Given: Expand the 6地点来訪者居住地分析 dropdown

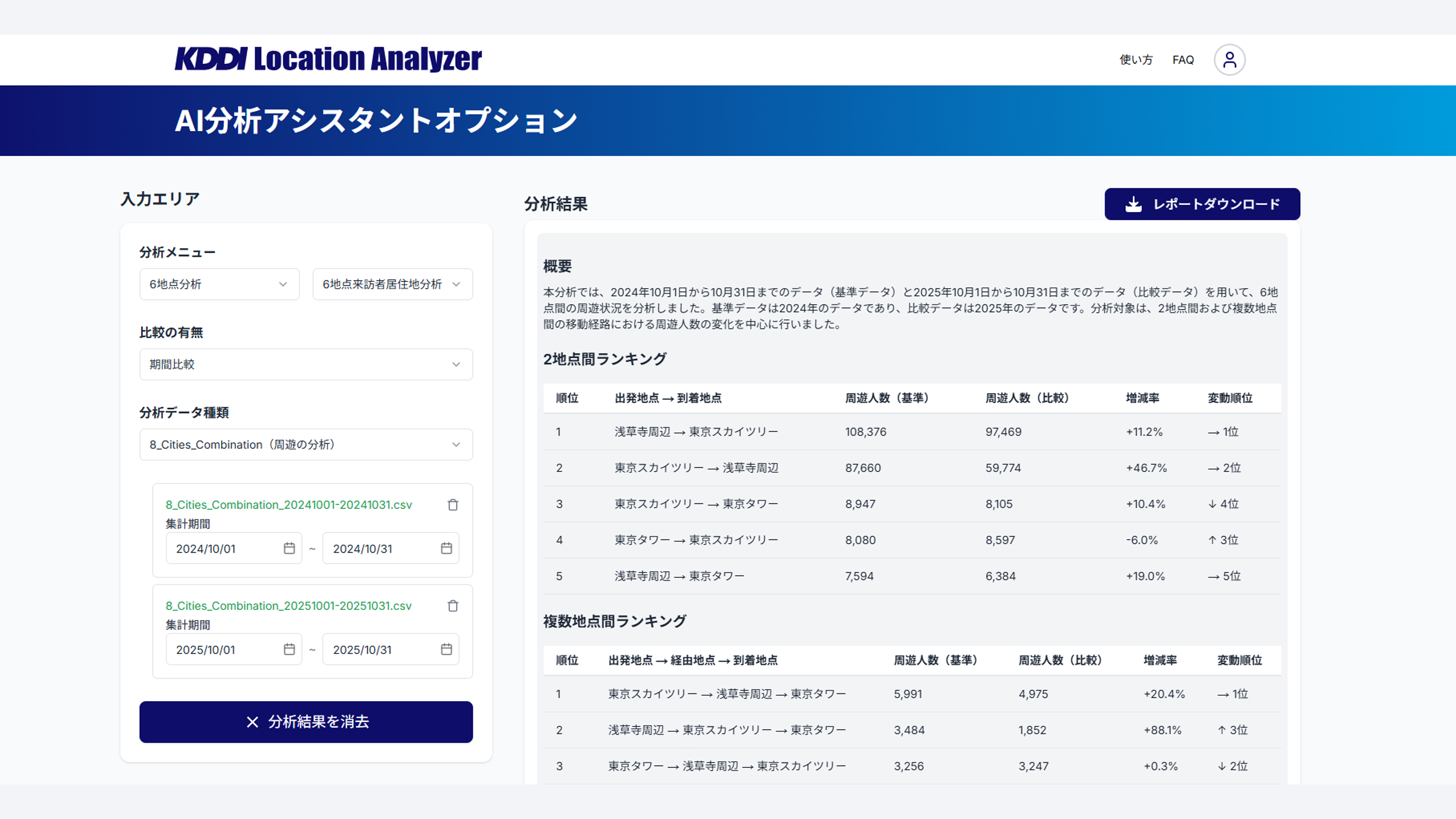Looking at the screenshot, I should click(392, 284).
